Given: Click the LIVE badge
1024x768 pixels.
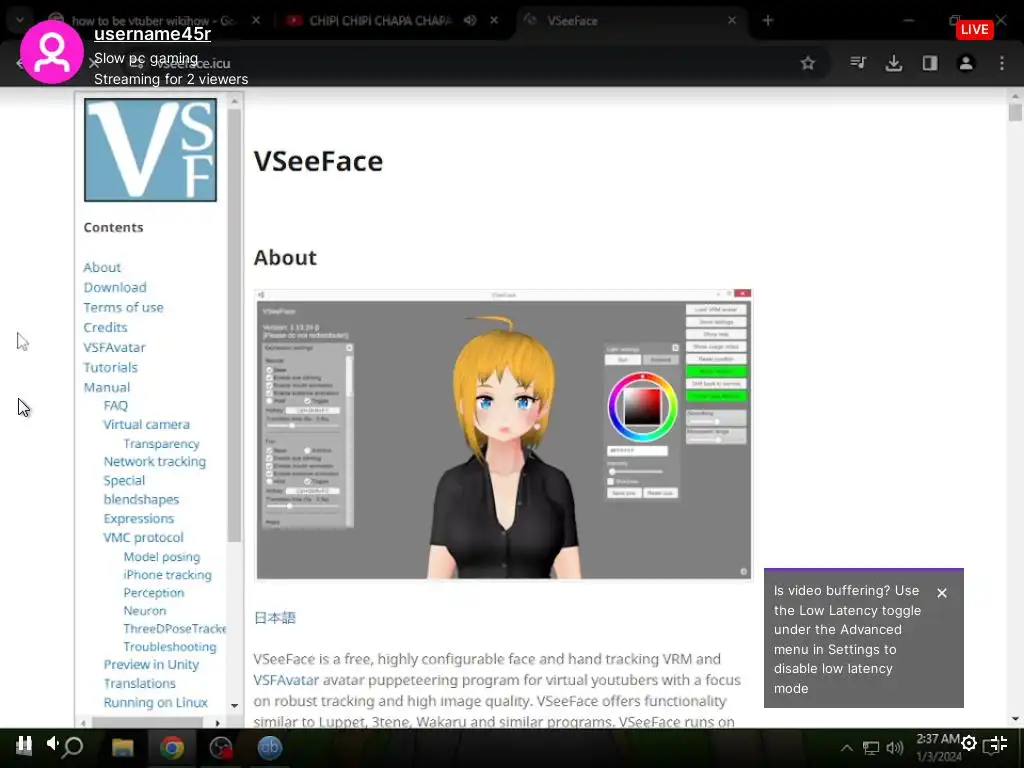Looking at the screenshot, I should tap(974, 29).
